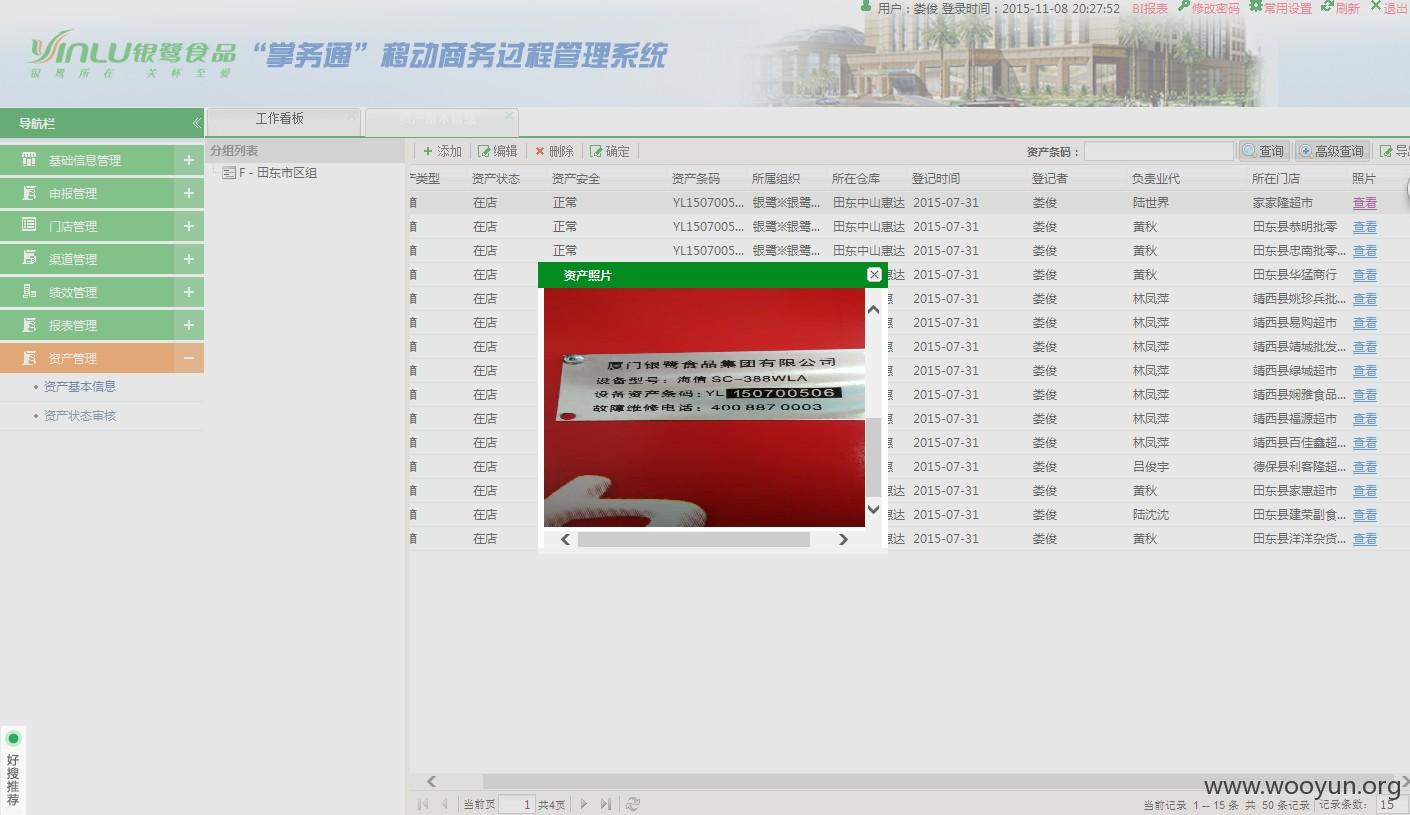Click the table horizontal scrollbar left arrow

tap(431, 781)
